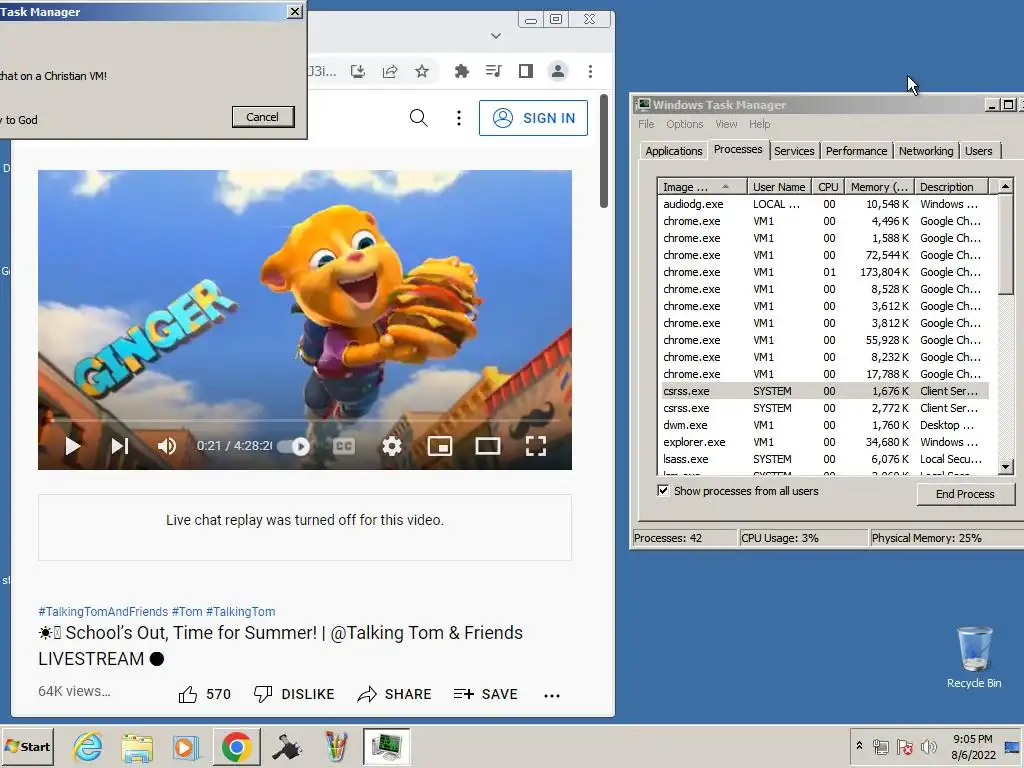The image size is (1024, 768).
Task: Open the Windows Start menu
Action: [27, 746]
